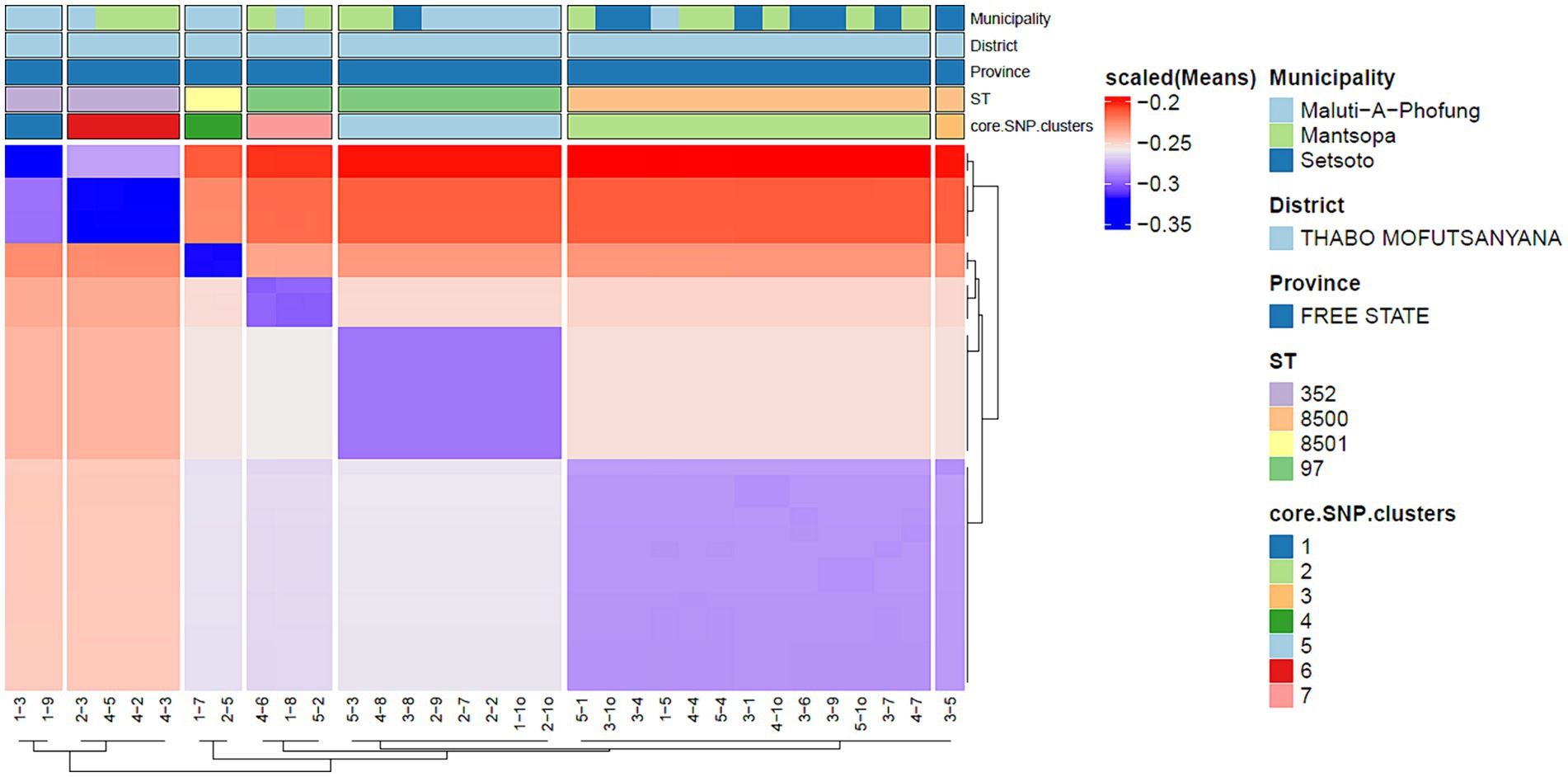
Task: Select column label 3-4
Action: [x=637, y=709]
